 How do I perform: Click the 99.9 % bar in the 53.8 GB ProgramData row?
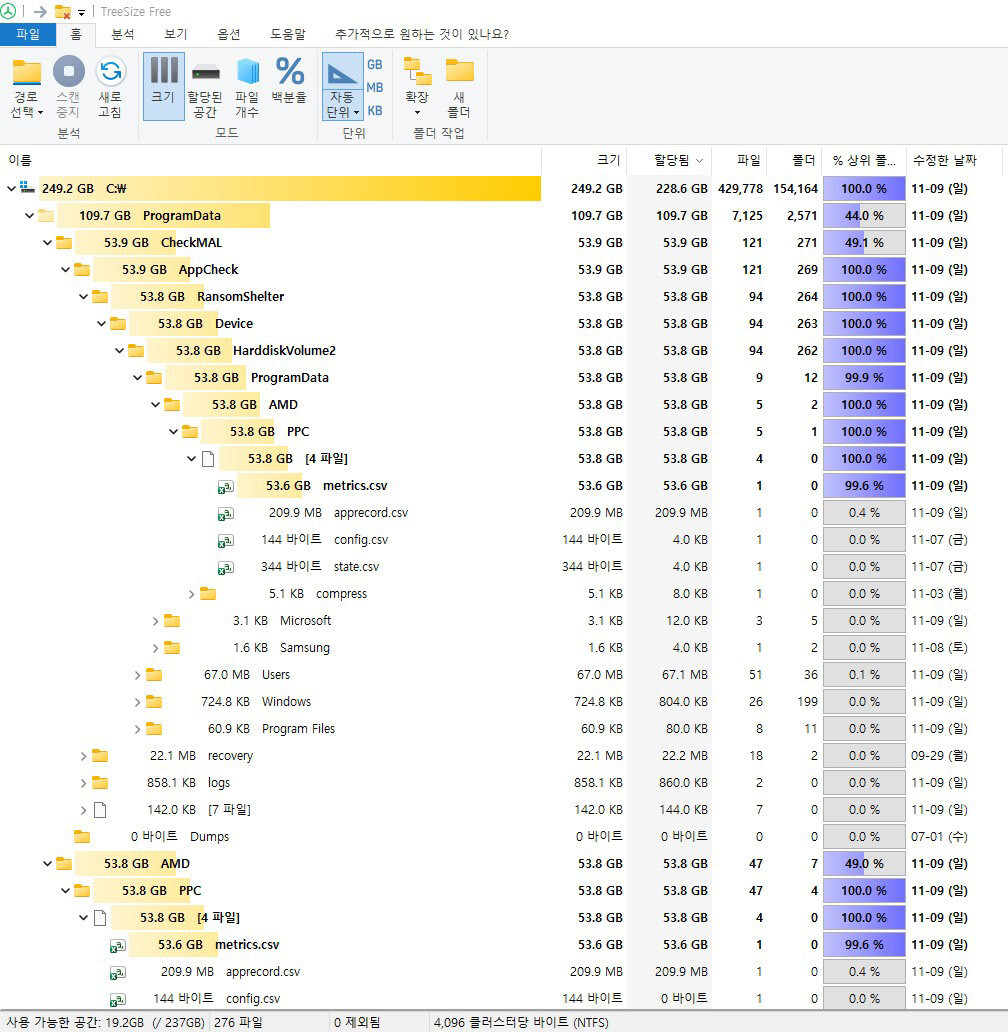pos(864,377)
